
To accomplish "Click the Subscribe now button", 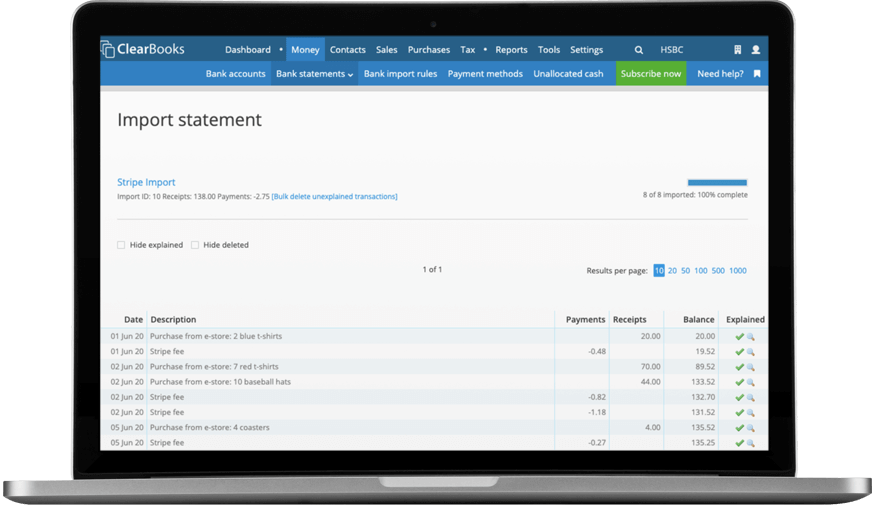I will click(650, 74).
